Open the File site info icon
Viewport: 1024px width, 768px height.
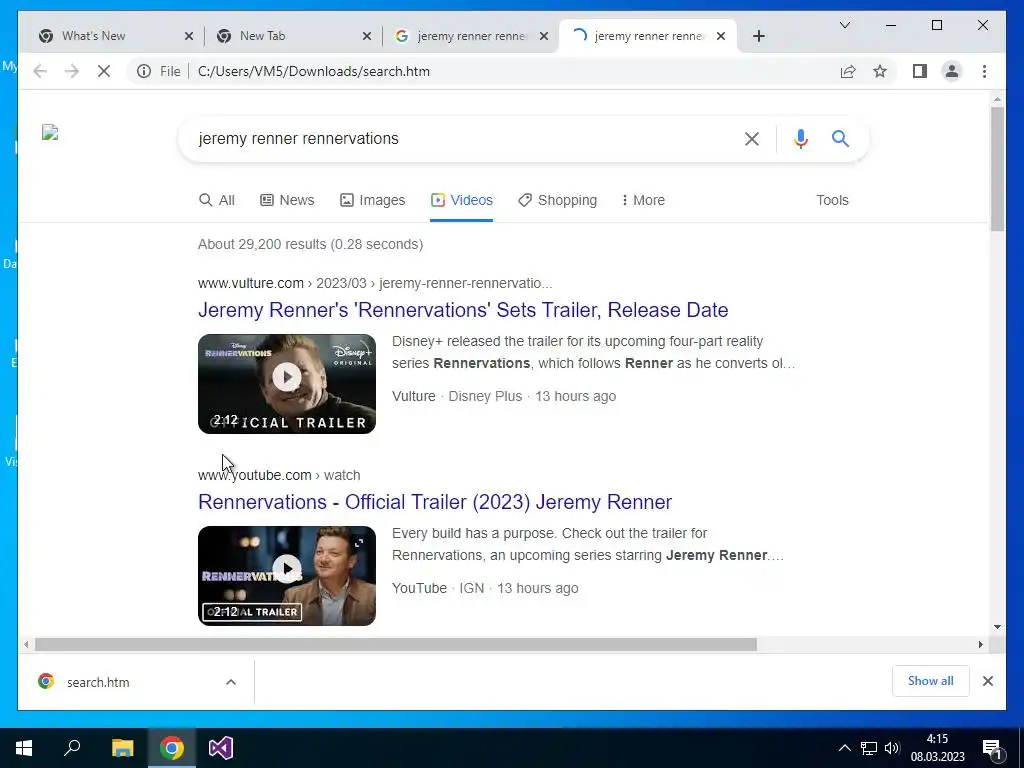[x=144, y=71]
